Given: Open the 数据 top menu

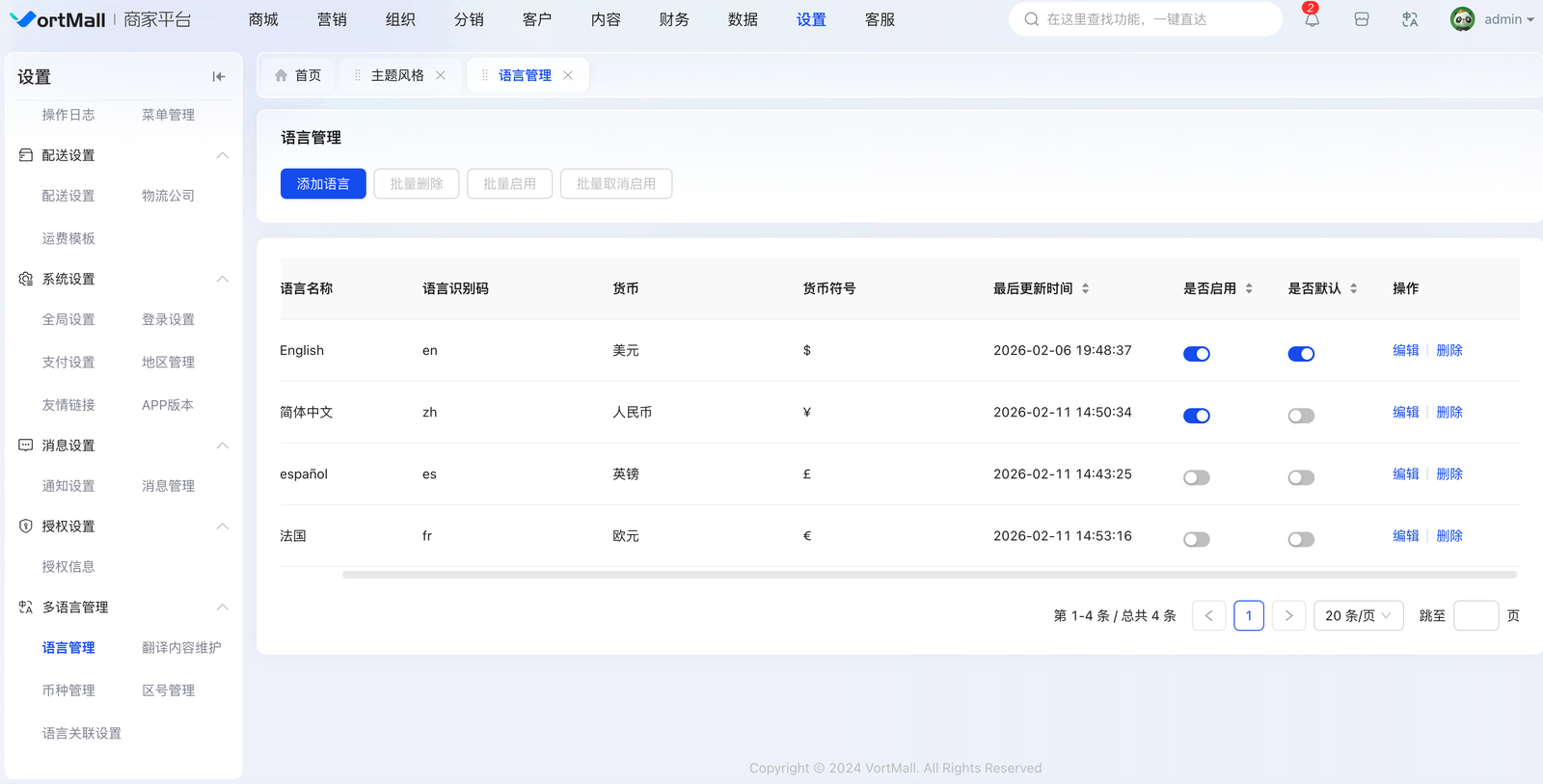Looking at the screenshot, I should coord(743,19).
